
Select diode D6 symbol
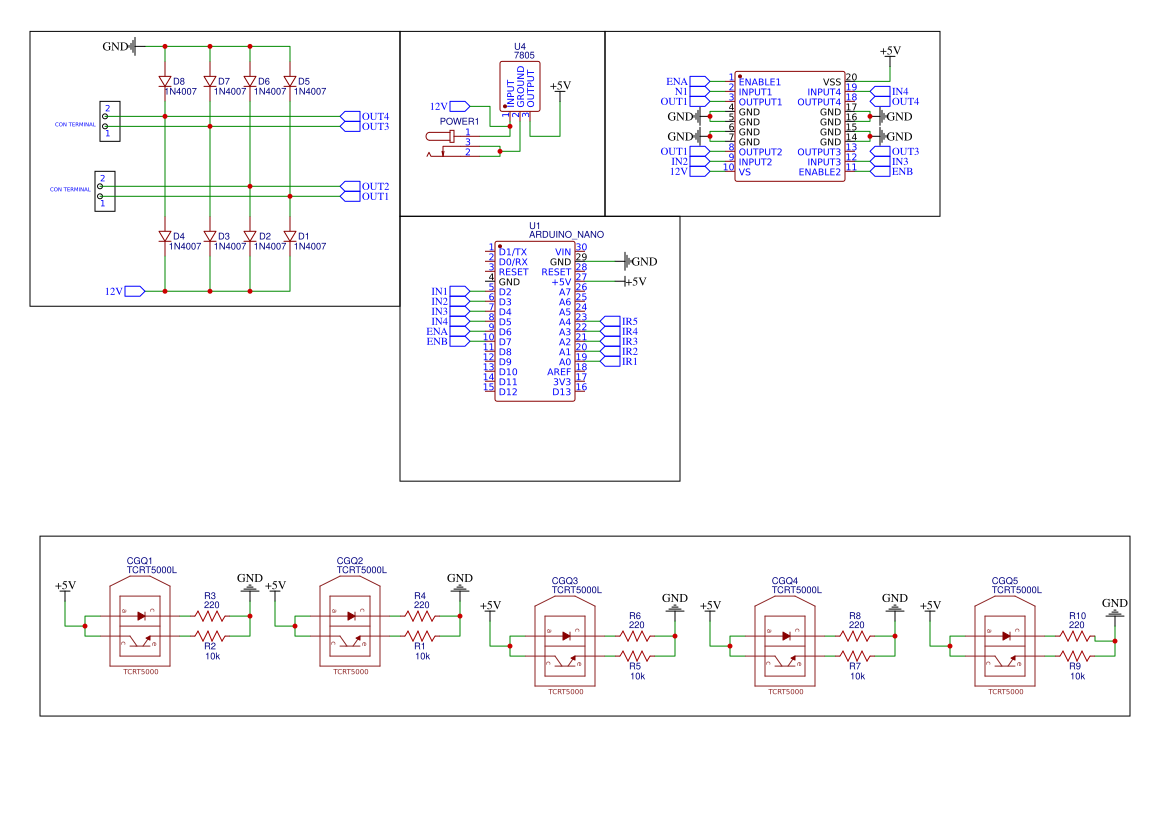(250, 81)
